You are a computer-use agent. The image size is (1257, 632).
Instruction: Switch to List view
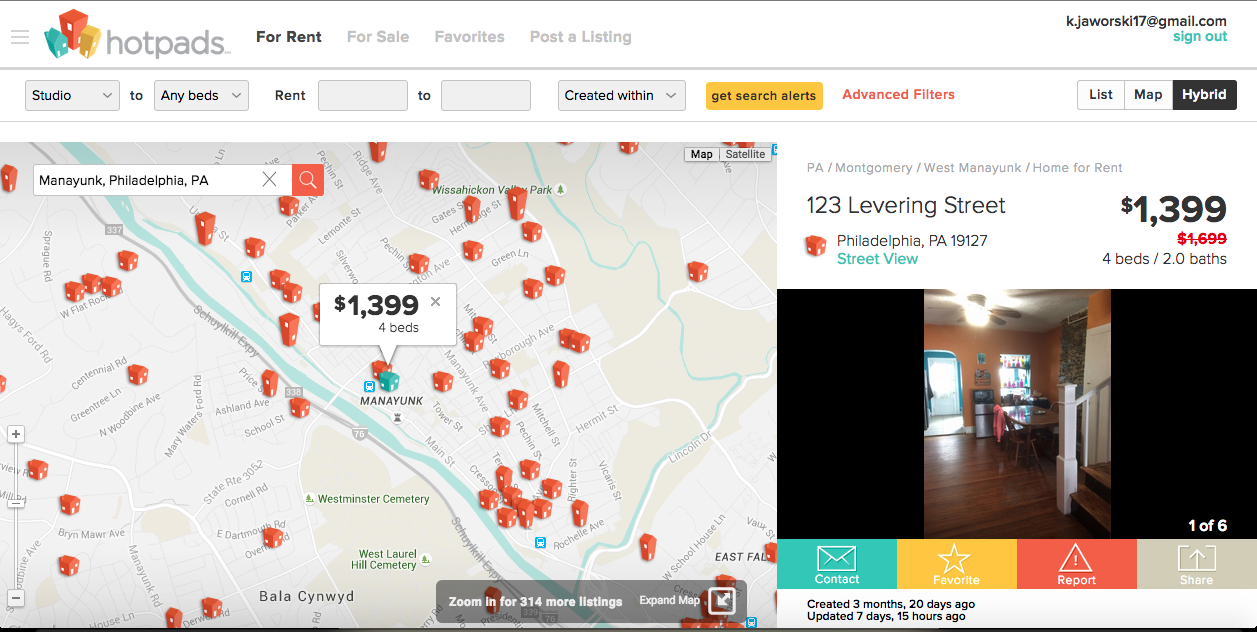(x=1100, y=95)
